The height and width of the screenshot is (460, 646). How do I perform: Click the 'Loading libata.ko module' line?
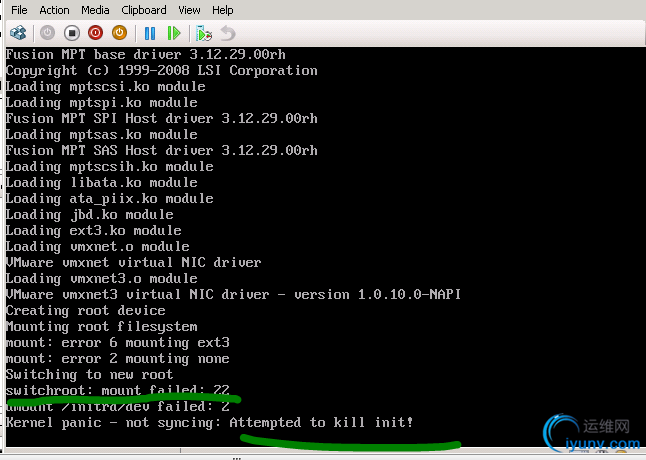point(101,182)
